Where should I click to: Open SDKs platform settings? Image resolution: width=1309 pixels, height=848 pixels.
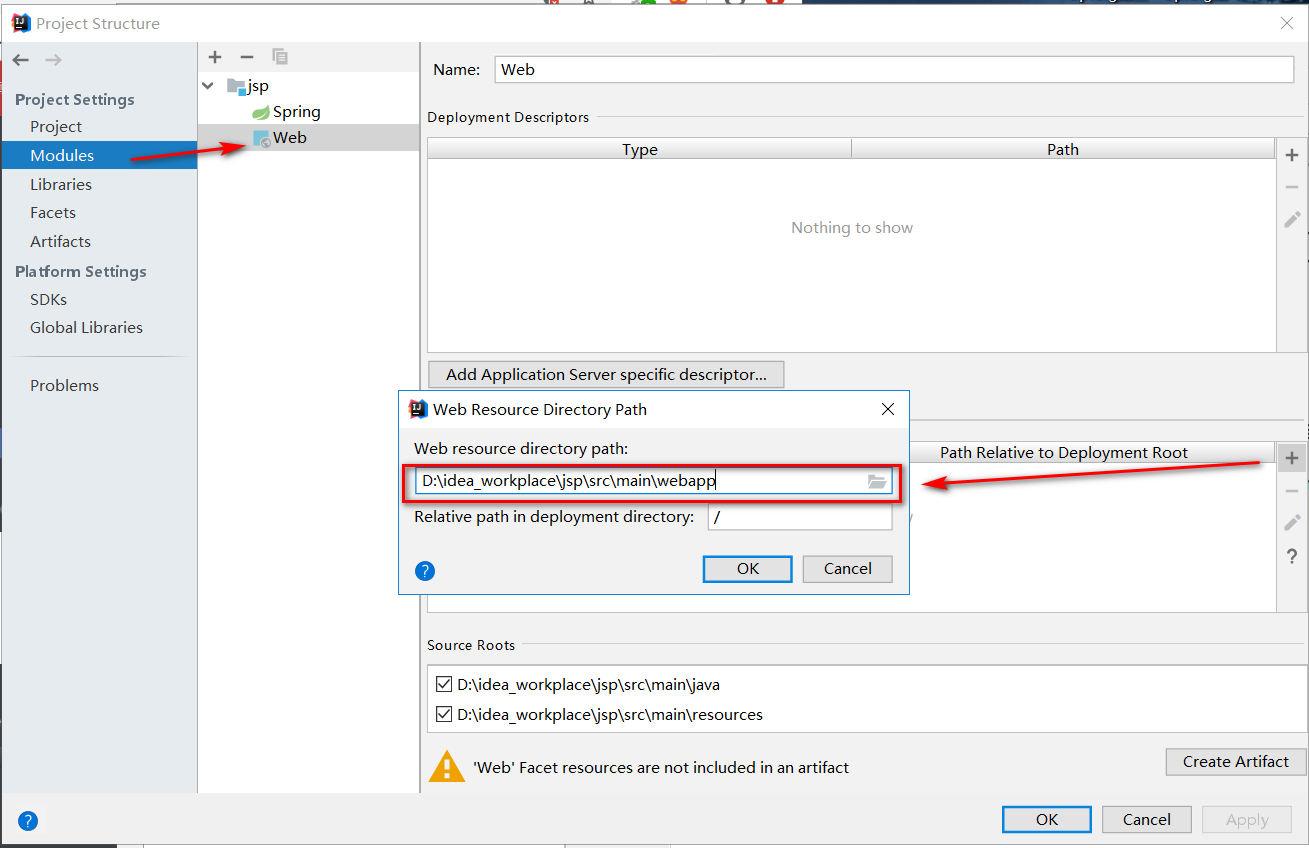[x=49, y=299]
